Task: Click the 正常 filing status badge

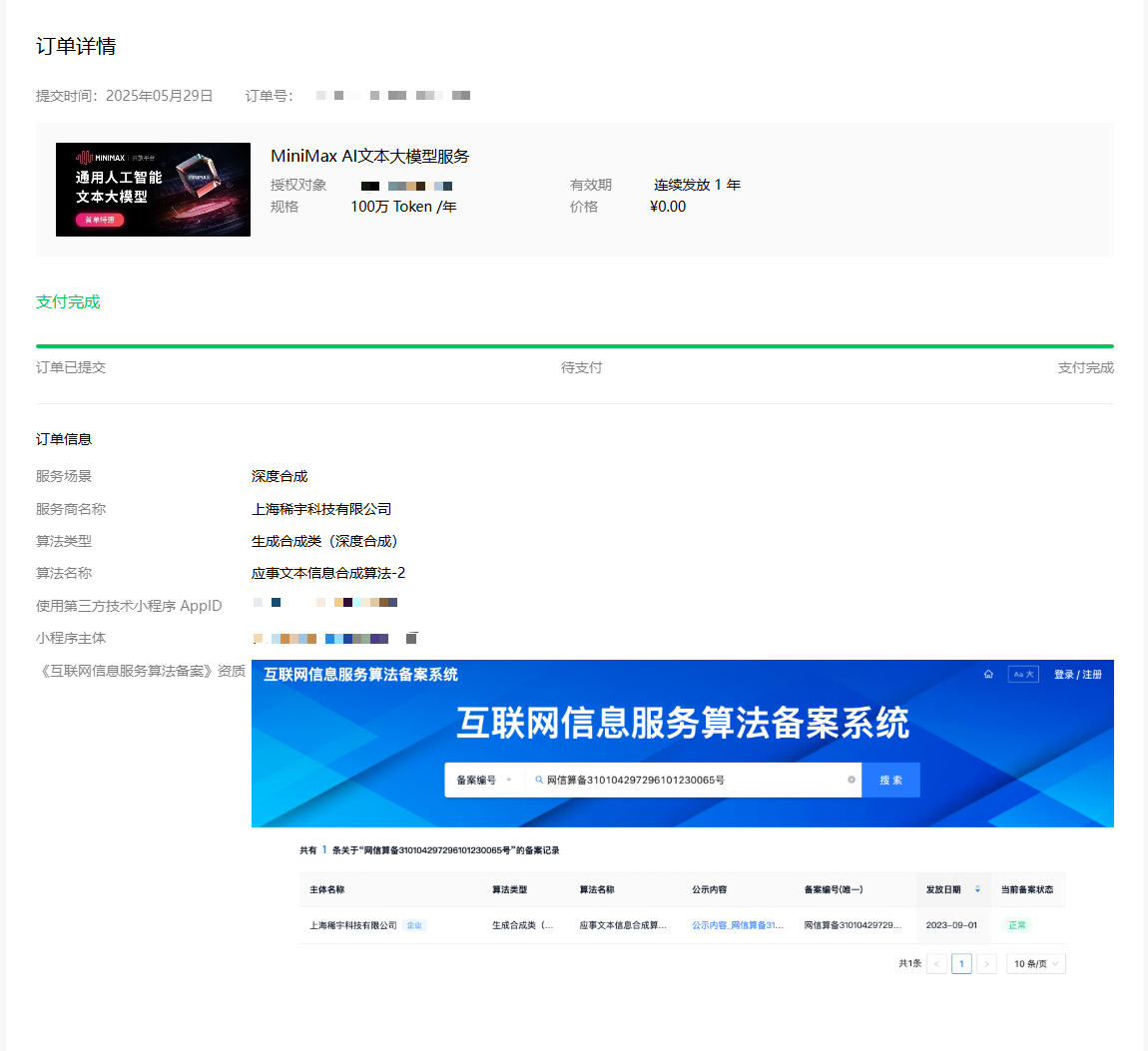Action: click(x=1016, y=925)
